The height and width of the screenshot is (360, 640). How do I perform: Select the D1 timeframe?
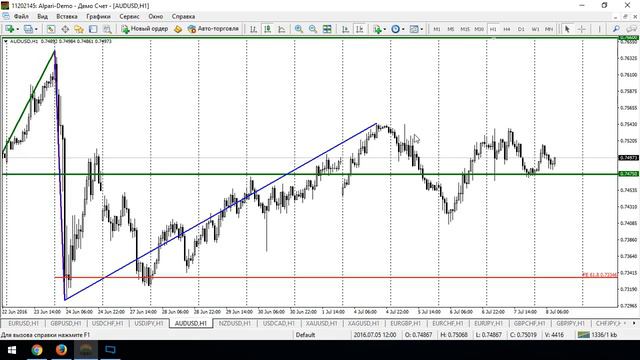click(x=521, y=29)
